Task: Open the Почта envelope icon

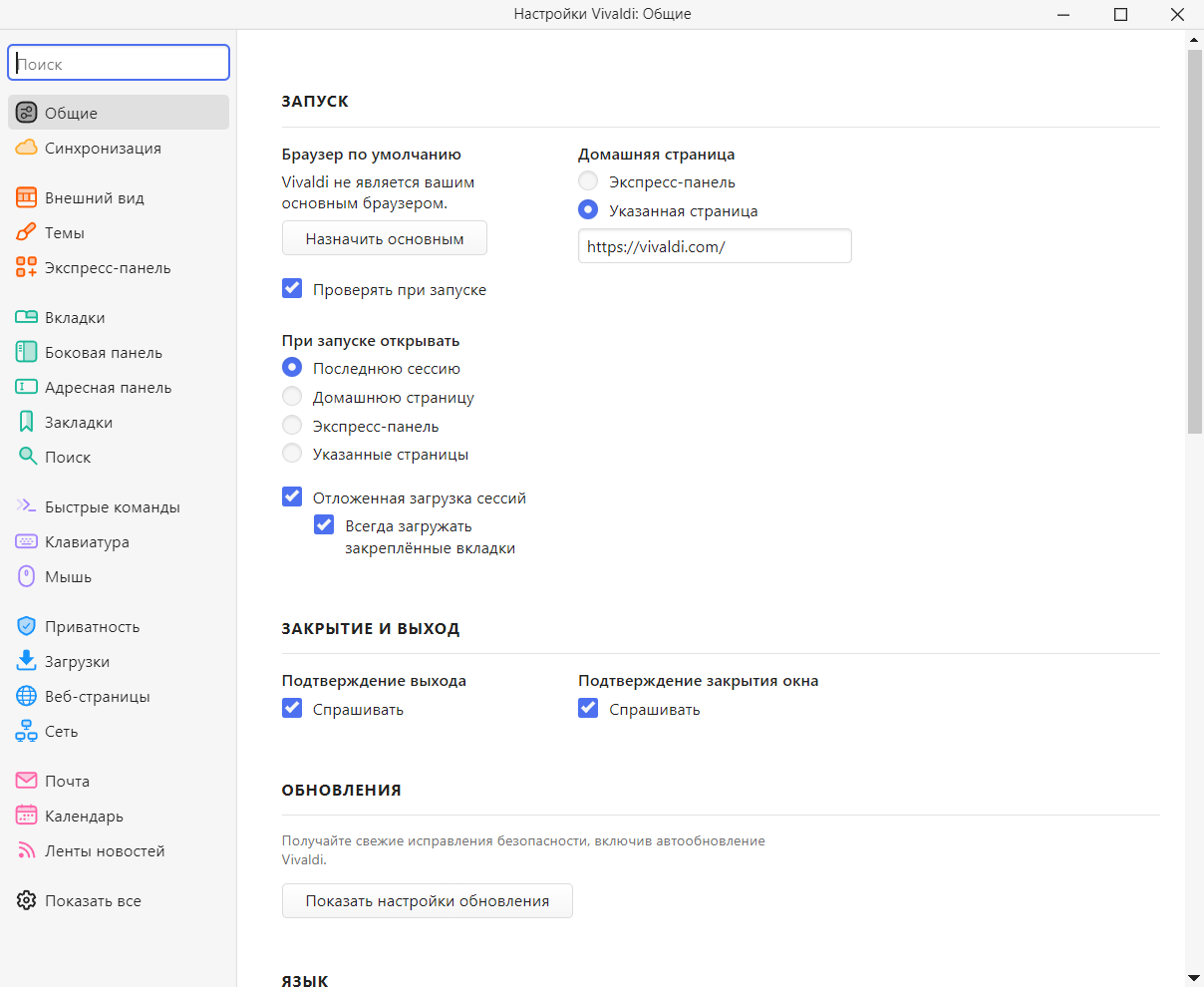Action: [27, 781]
